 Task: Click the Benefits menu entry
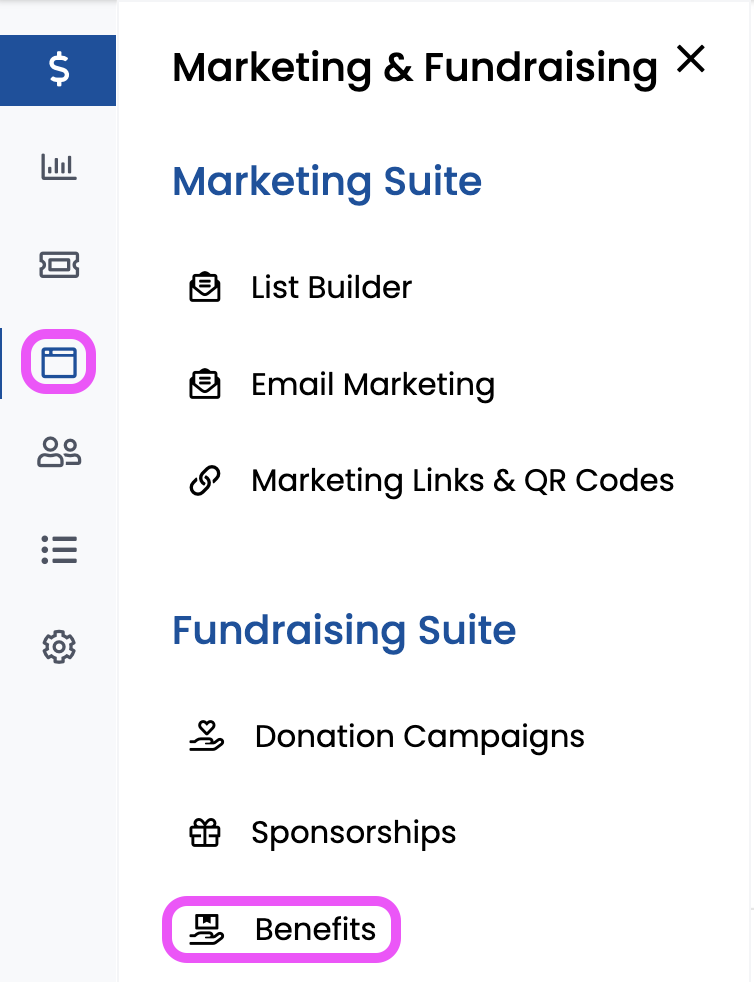[315, 930]
